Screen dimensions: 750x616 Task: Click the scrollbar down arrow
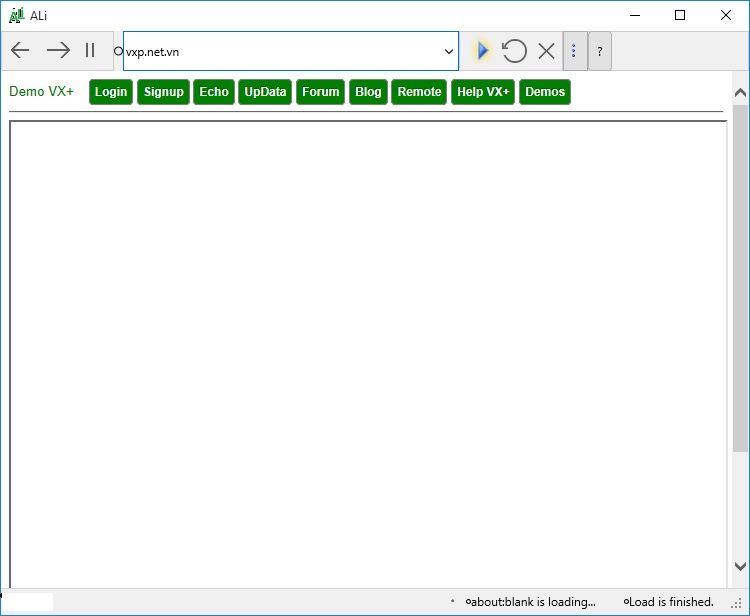click(x=740, y=566)
